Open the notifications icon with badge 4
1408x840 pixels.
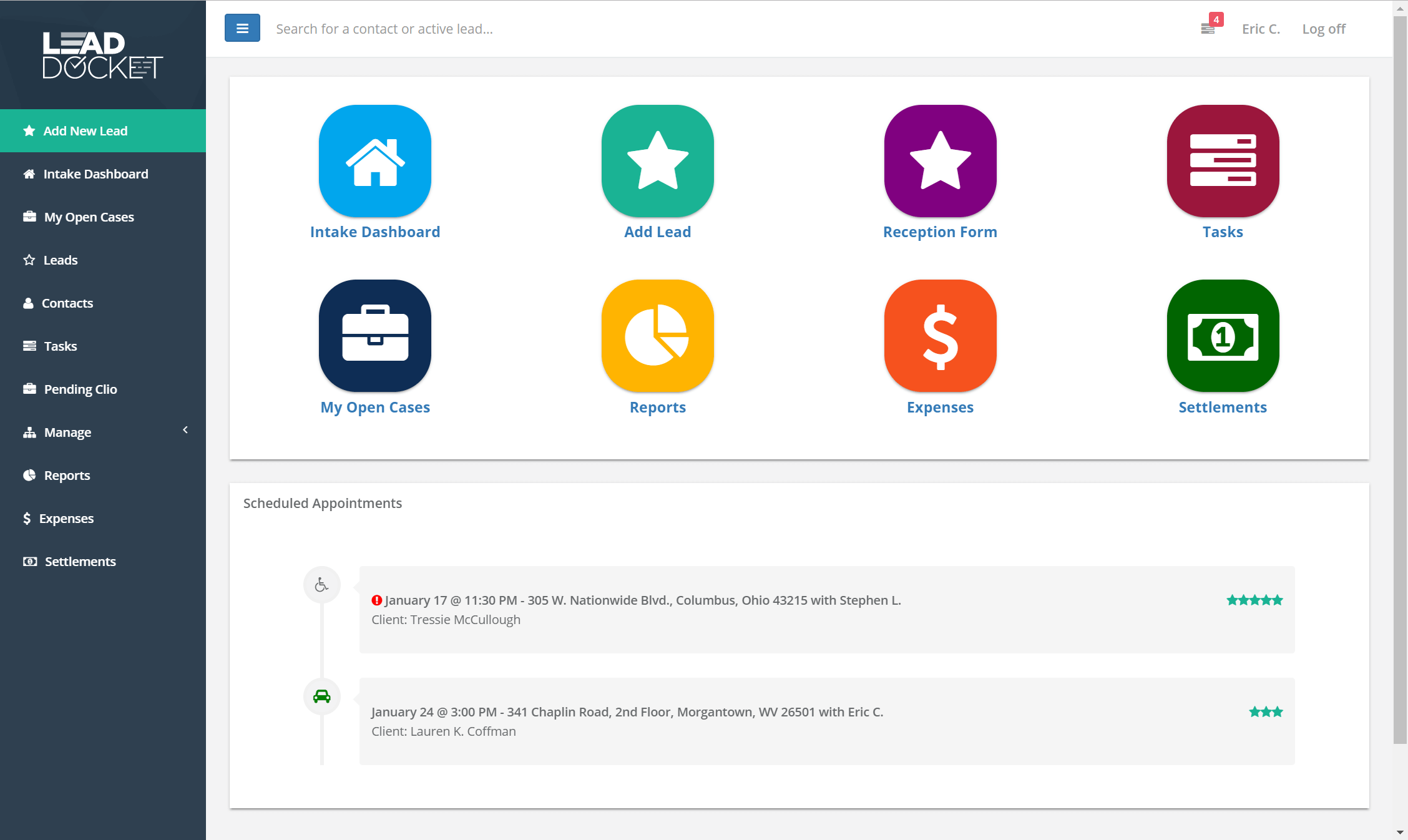click(x=1208, y=28)
